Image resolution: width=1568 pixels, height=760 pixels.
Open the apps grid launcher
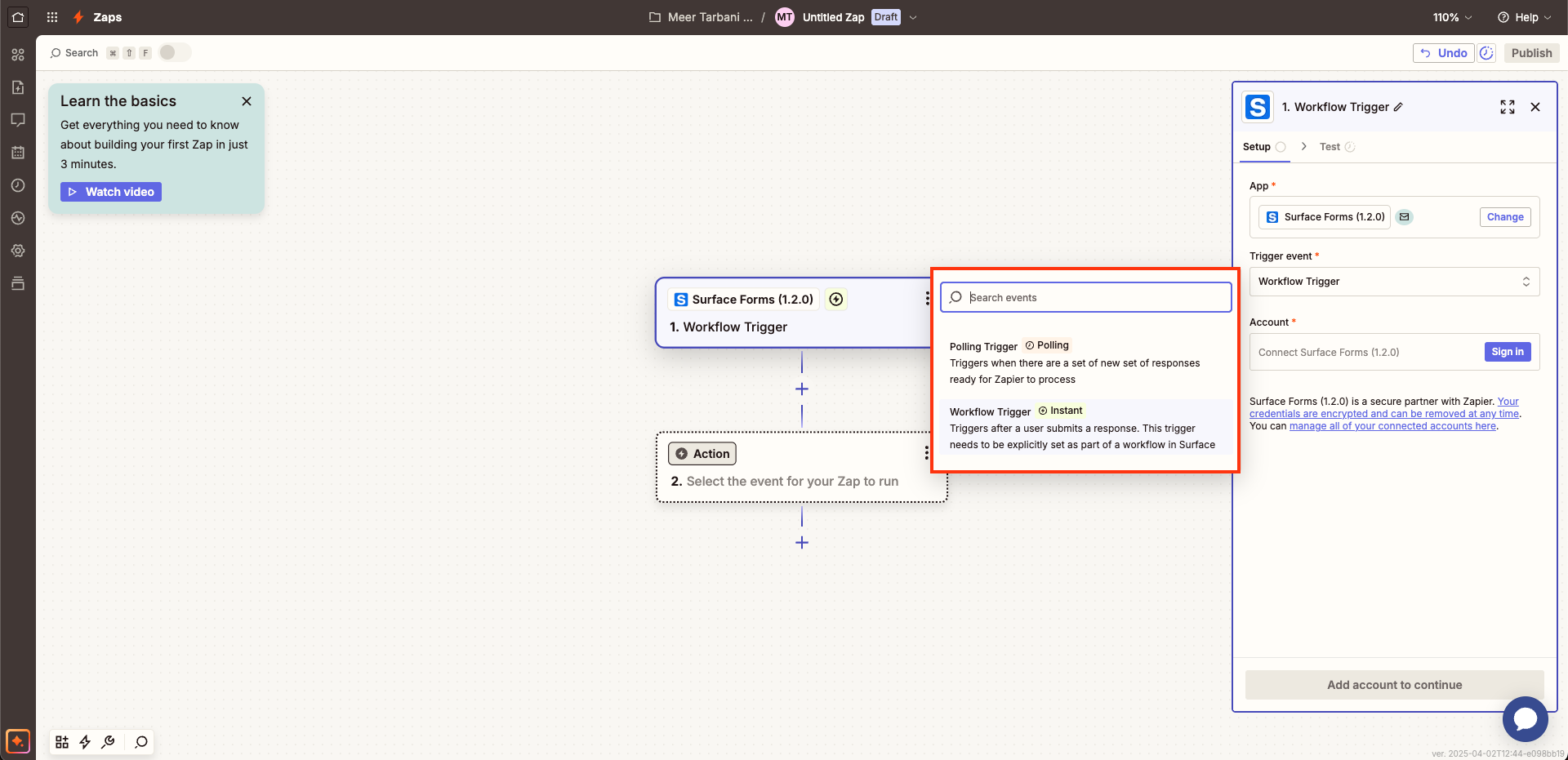coord(52,17)
